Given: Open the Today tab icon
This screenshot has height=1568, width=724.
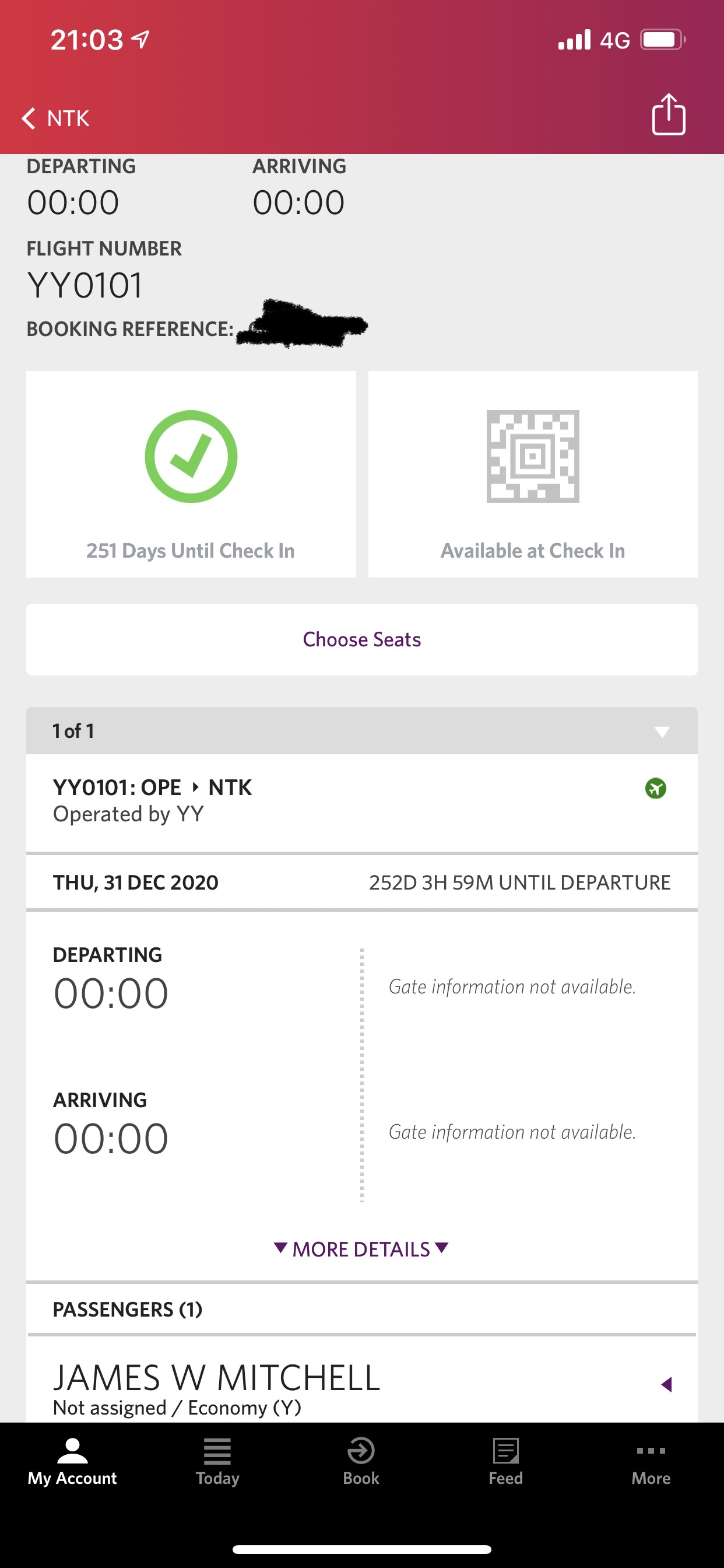Looking at the screenshot, I should pos(217,1451).
